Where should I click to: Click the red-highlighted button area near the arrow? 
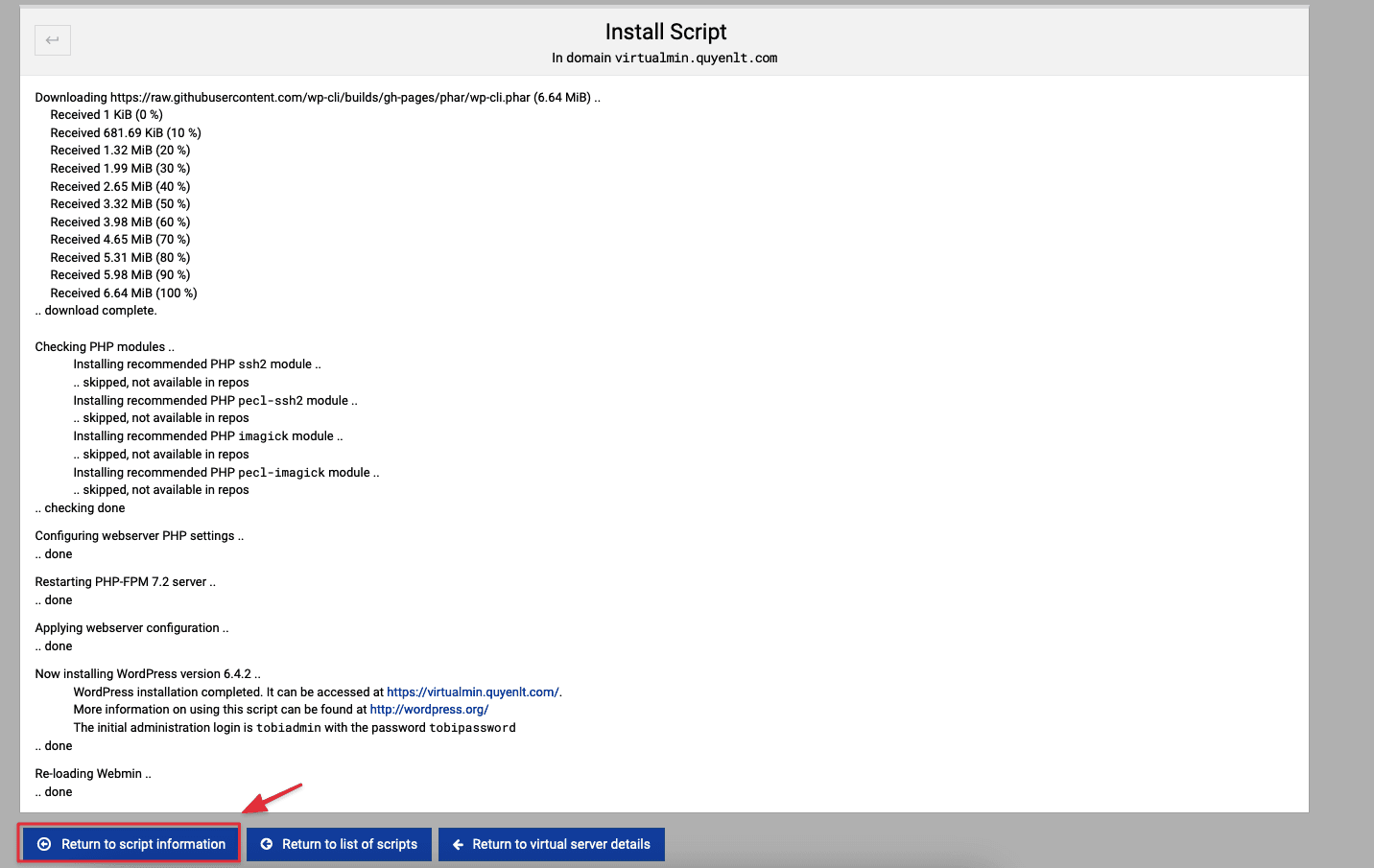[129, 844]
